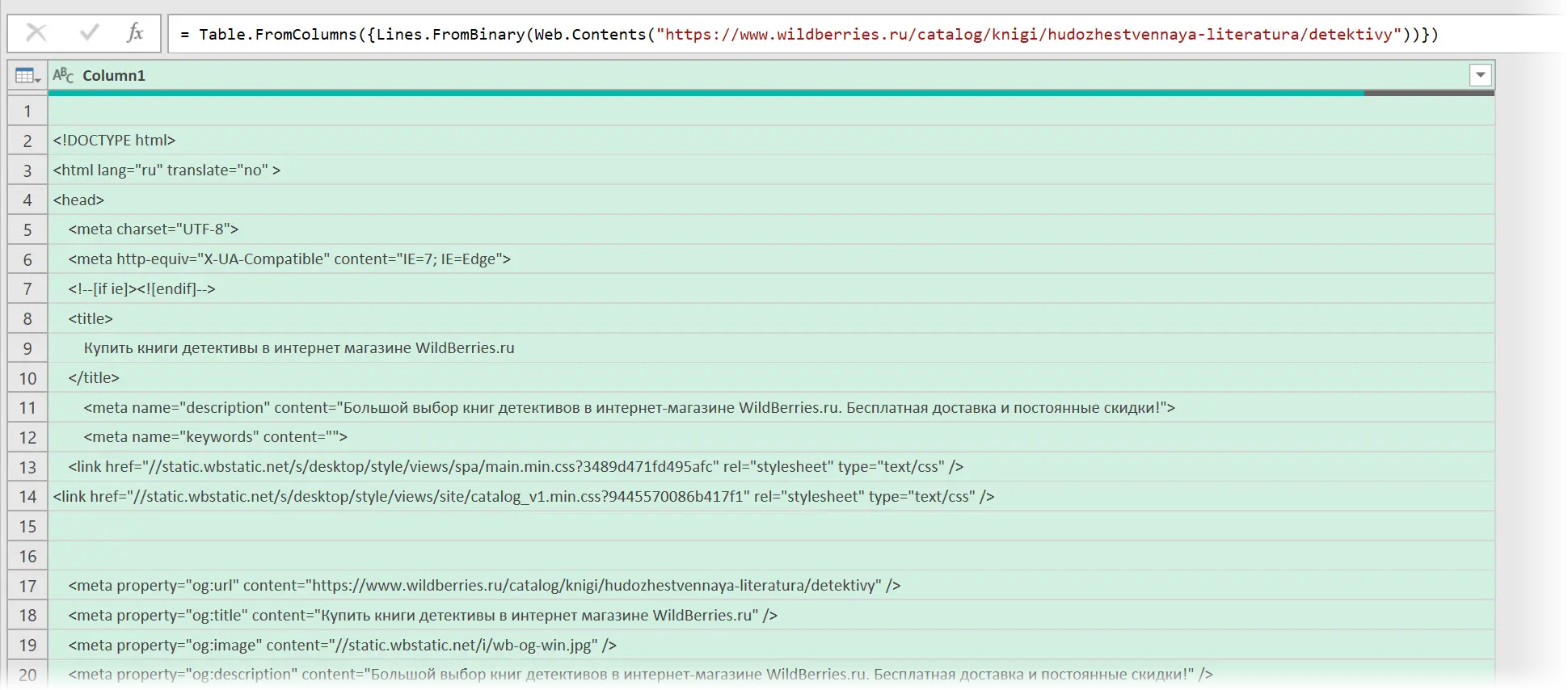
Task: Open the fx function icon
Action: tap(135, 33)
